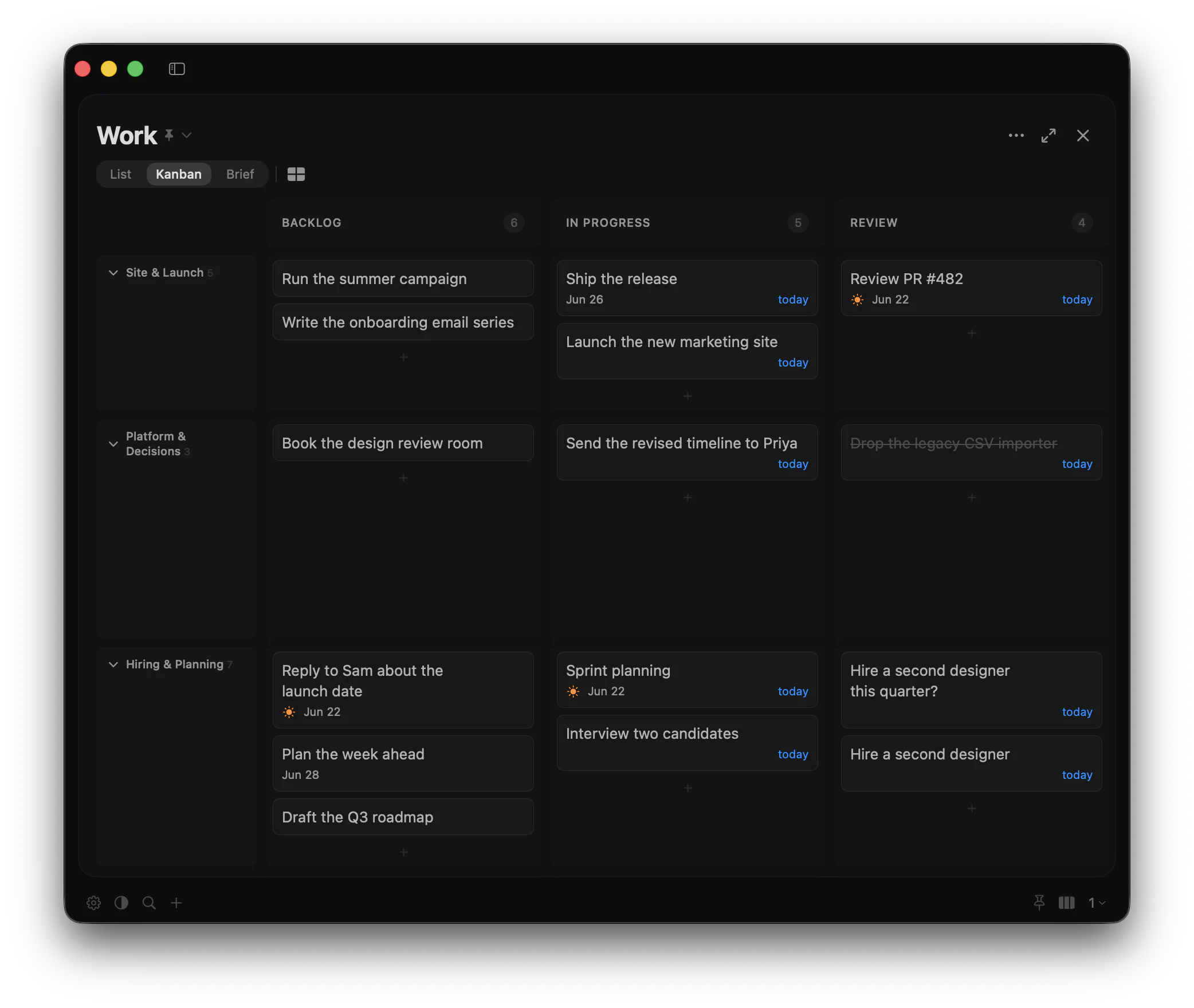1194x1008 pixels.
Task: Add a card to Hiring & Planning In Progress
Action: [688, 788]
